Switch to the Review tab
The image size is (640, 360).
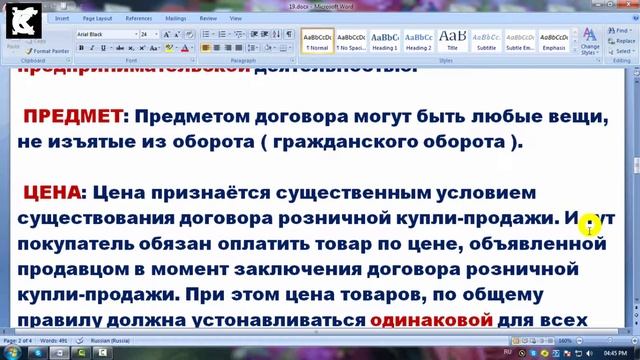coord(208,18)
